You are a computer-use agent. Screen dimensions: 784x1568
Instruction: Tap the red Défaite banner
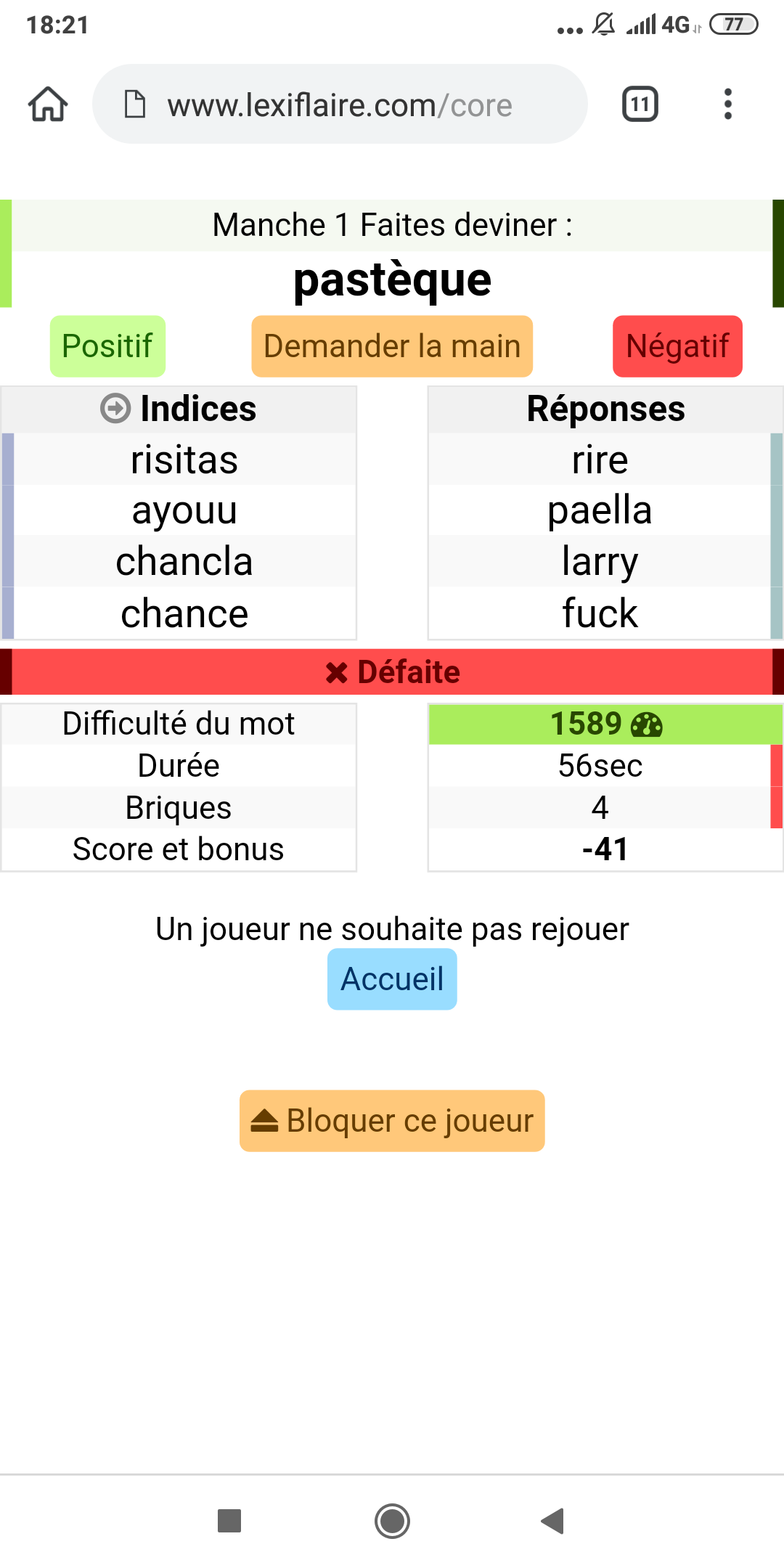click(392, 672)
